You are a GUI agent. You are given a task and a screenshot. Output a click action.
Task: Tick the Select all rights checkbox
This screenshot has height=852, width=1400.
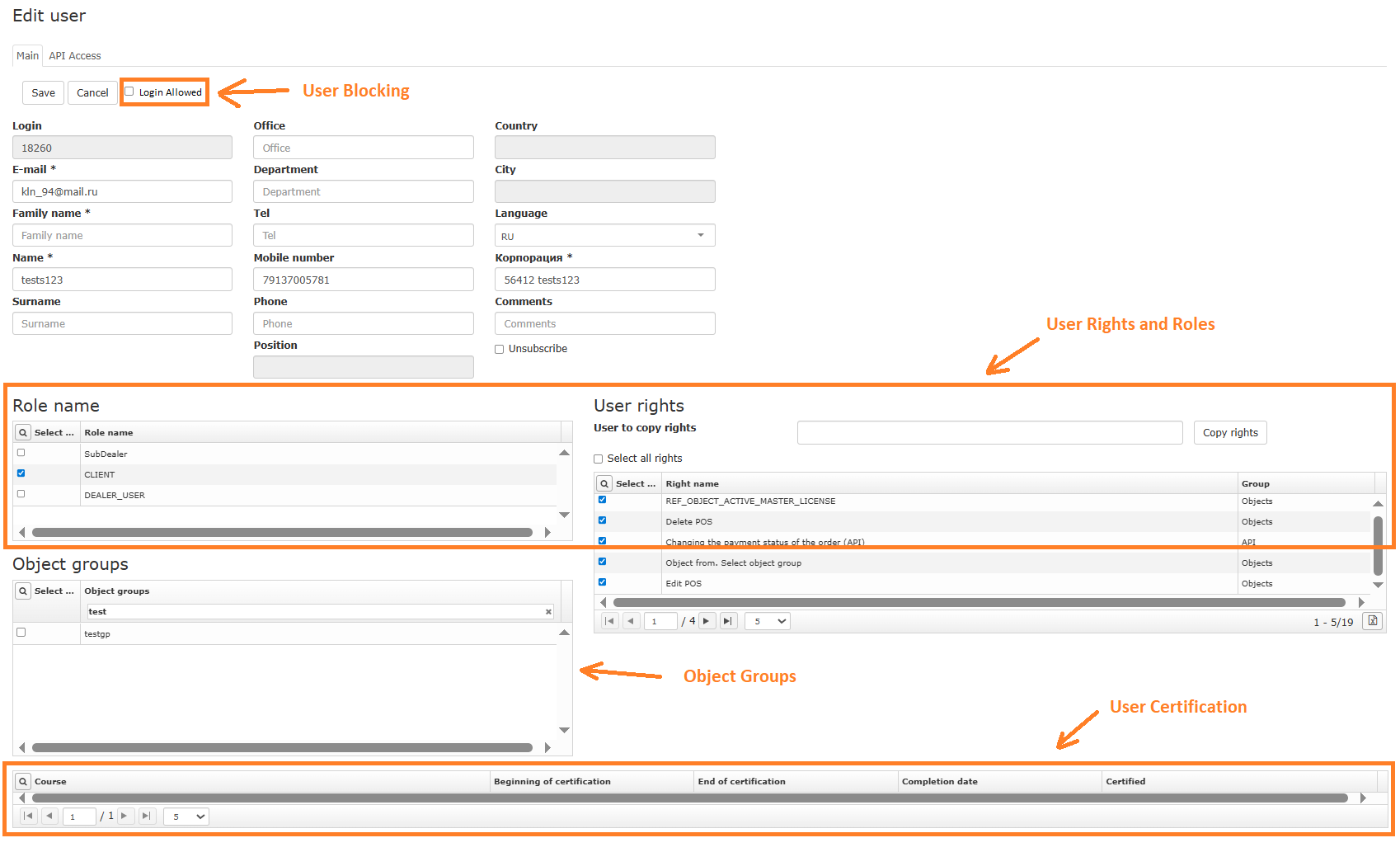click(x=599, y=459)
